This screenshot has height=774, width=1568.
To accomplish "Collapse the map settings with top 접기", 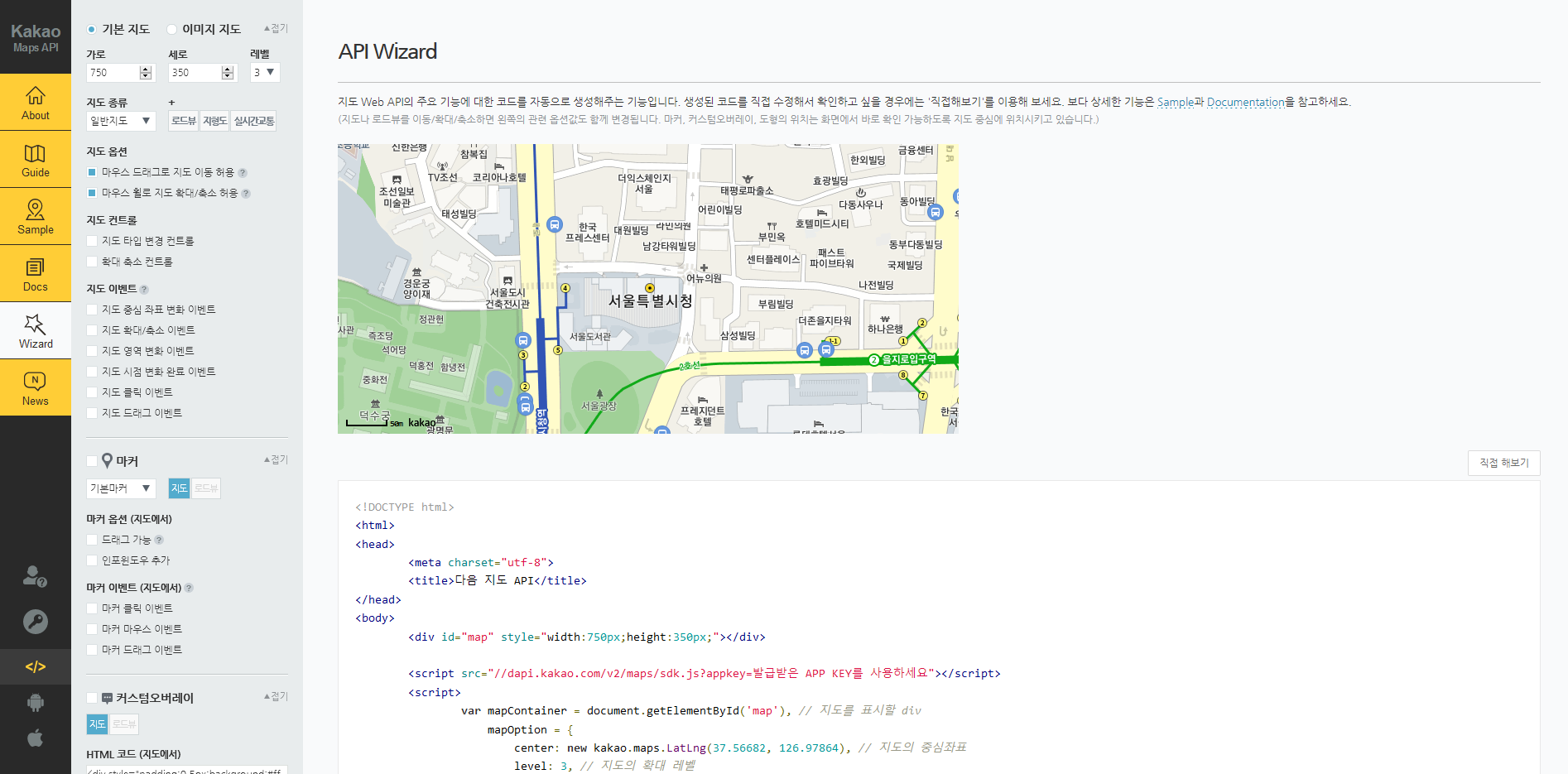I will pos(276,28).
